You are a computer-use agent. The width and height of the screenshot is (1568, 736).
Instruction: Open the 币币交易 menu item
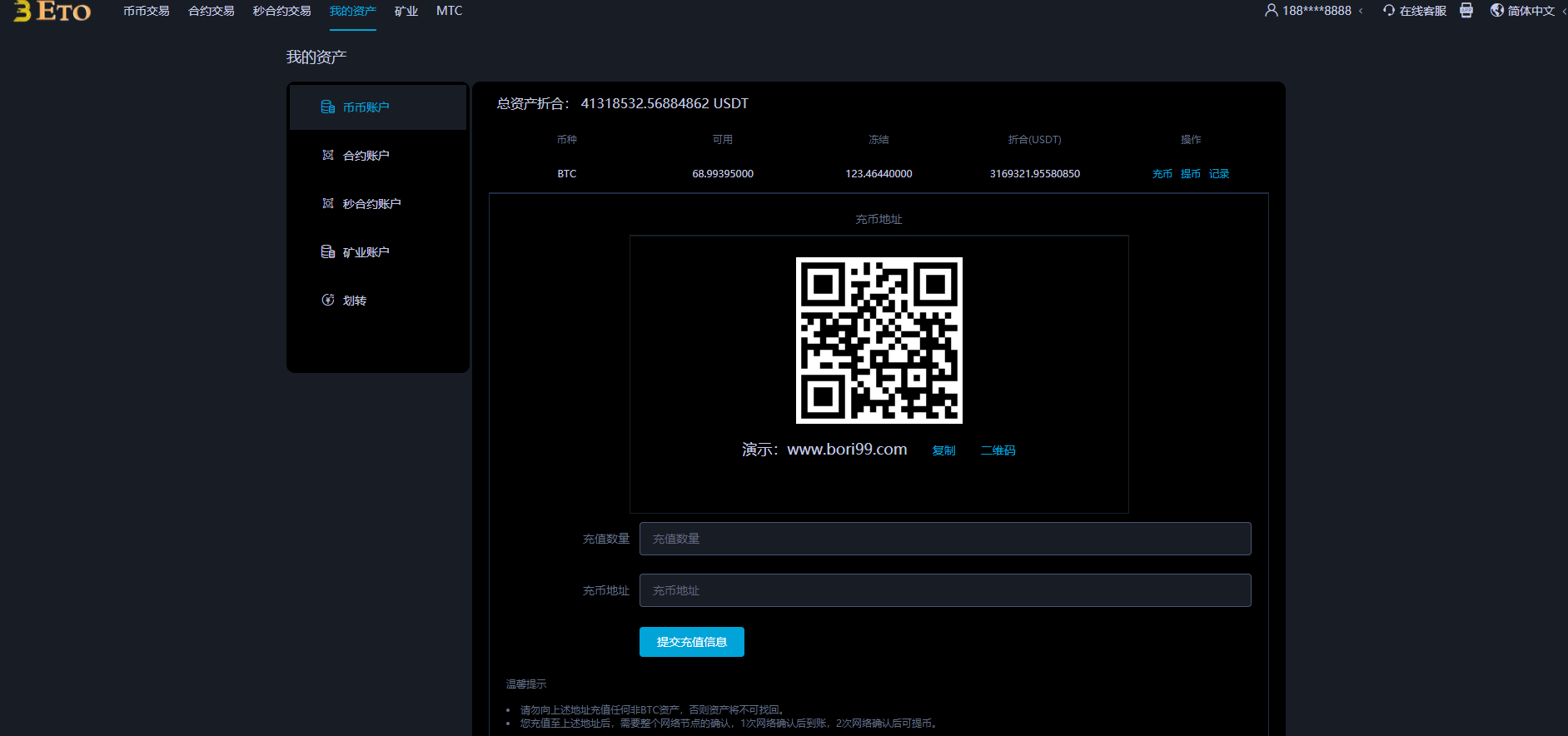(147, 11)
